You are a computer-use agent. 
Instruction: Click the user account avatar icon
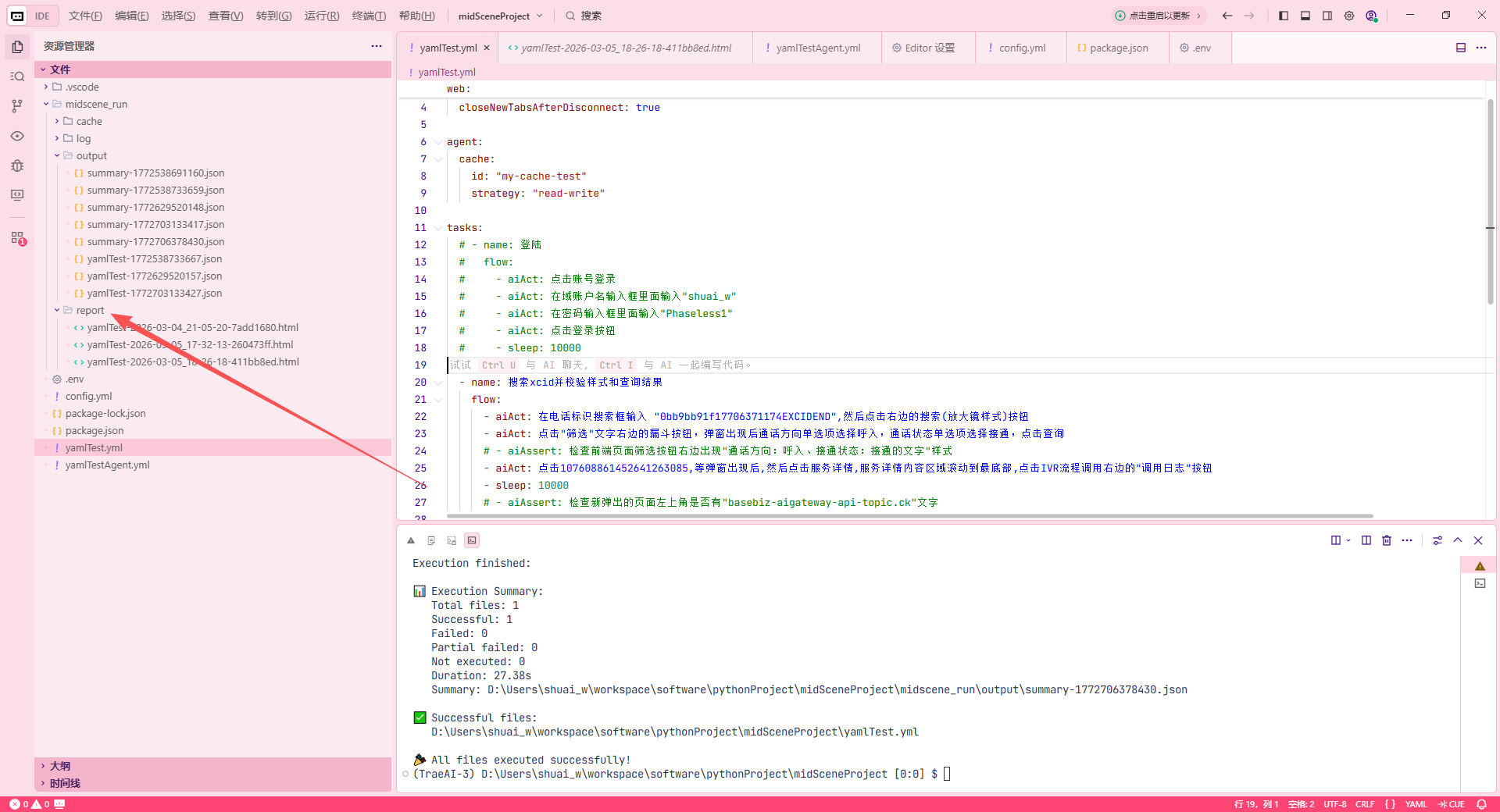1371,16
